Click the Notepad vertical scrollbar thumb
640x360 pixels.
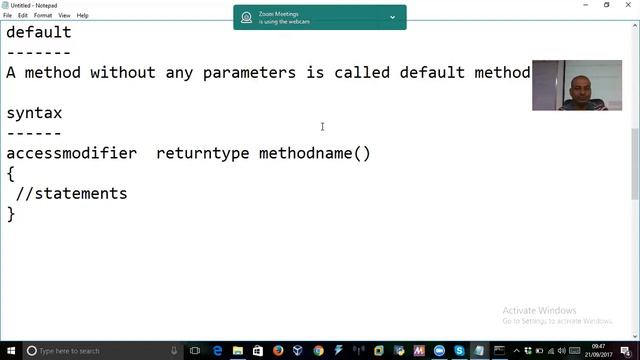pyautogui.click(x=635, y=164)
